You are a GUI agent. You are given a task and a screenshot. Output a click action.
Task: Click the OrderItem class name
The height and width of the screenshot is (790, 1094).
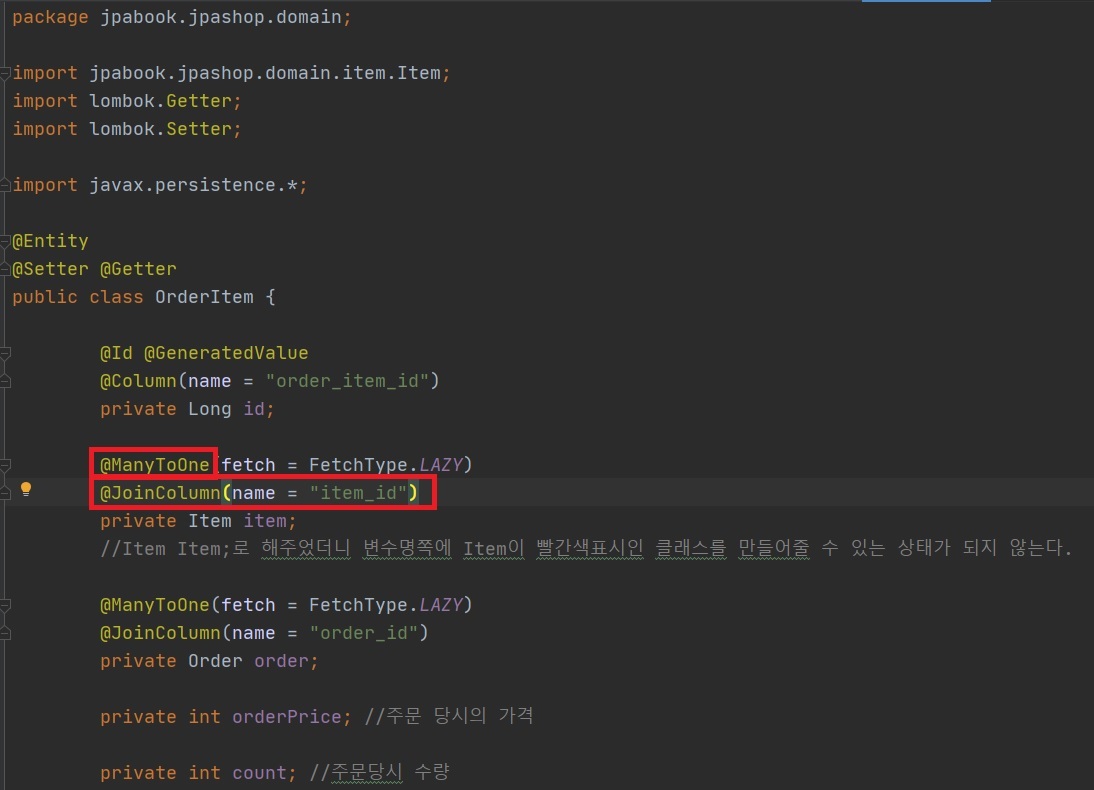coord(204,297)
